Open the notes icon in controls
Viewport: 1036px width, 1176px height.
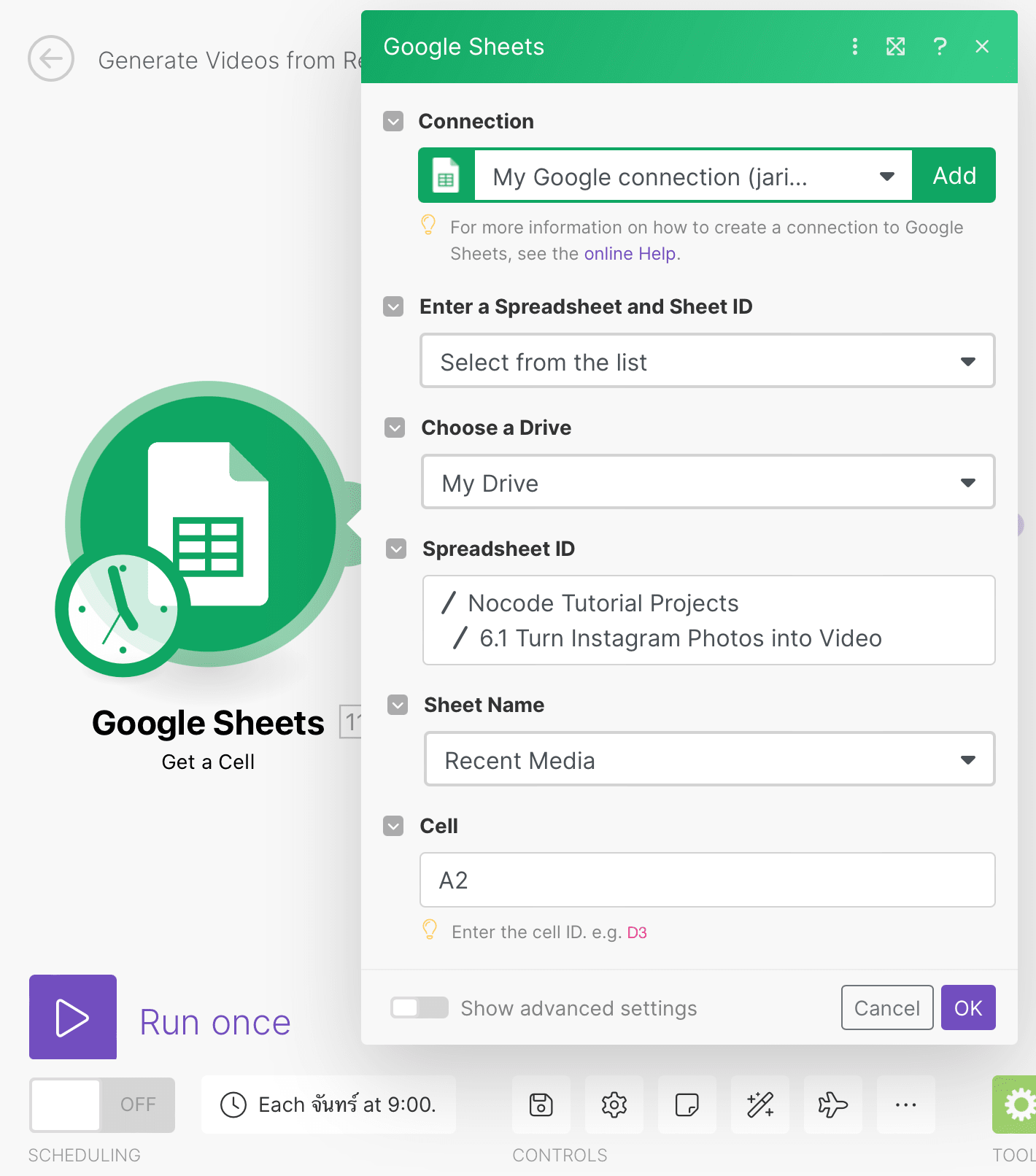click(x=687, y=1105)
